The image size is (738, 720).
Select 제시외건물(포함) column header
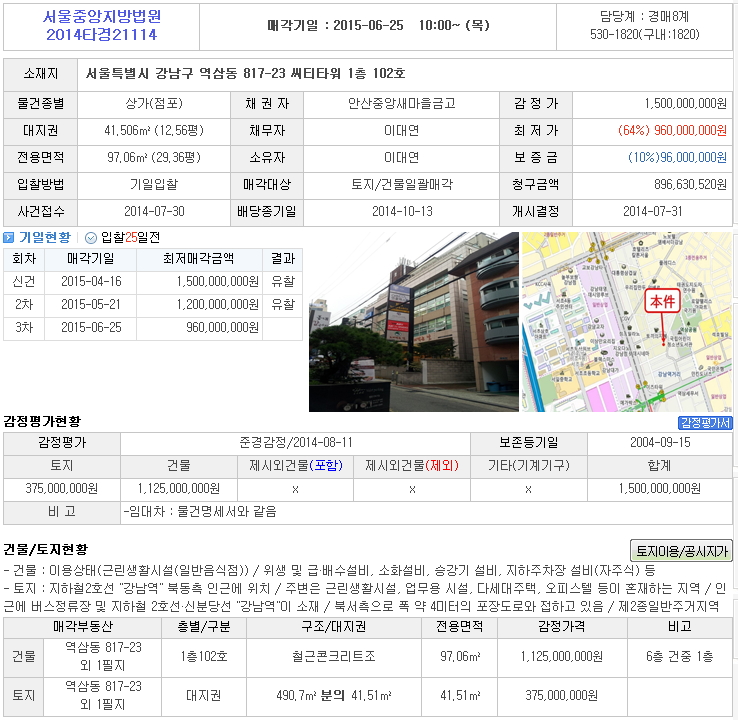(296, 466)
